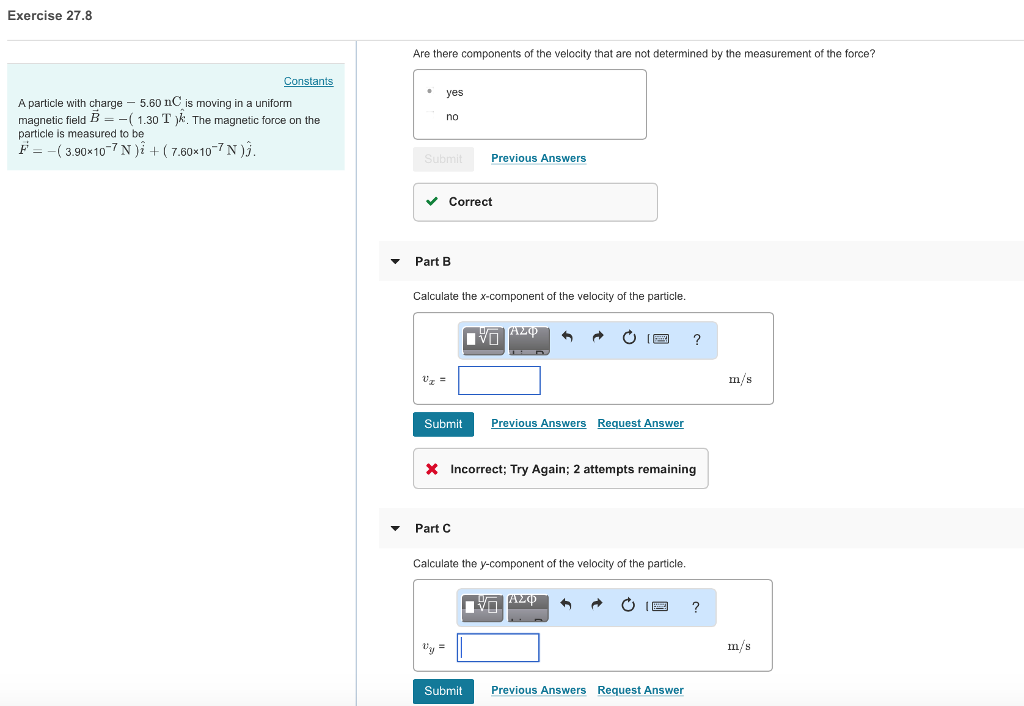Open the keyboard shortcuts icon in Part B
Screen dimensions: 1024x706
pos(662,338)
